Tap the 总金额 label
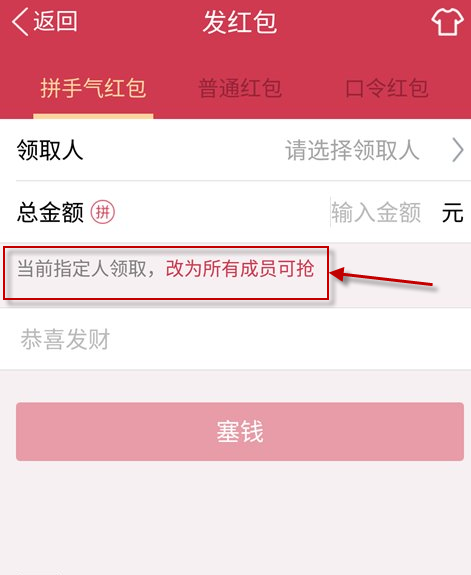Screen dimensions: 471x575 pos(50,212)
